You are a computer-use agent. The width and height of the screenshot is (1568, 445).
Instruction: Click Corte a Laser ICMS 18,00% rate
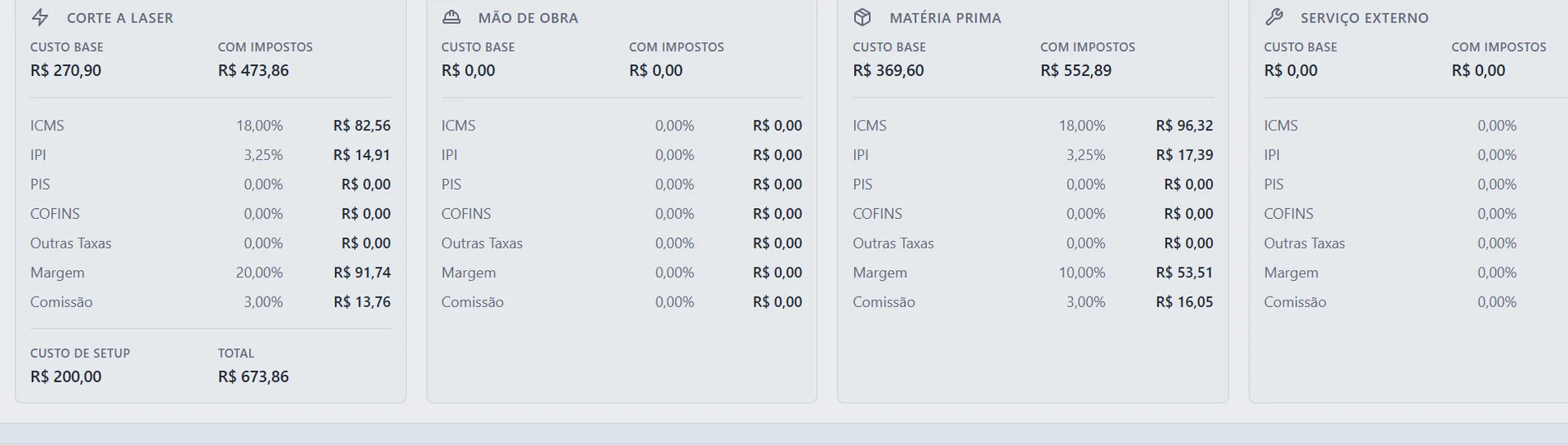coord(259,125)
